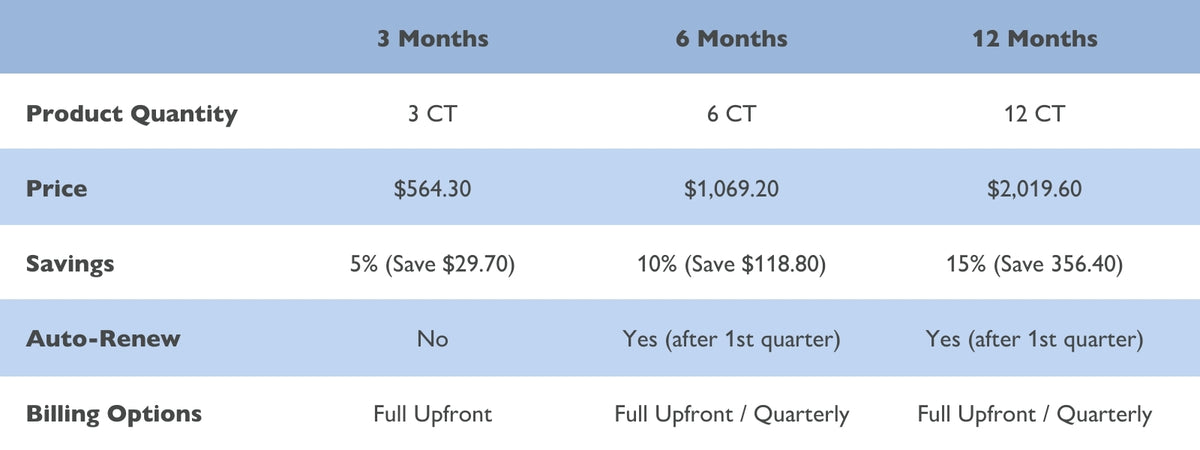
Task: Click the No auto-renew cell
Action: point(432,339)
